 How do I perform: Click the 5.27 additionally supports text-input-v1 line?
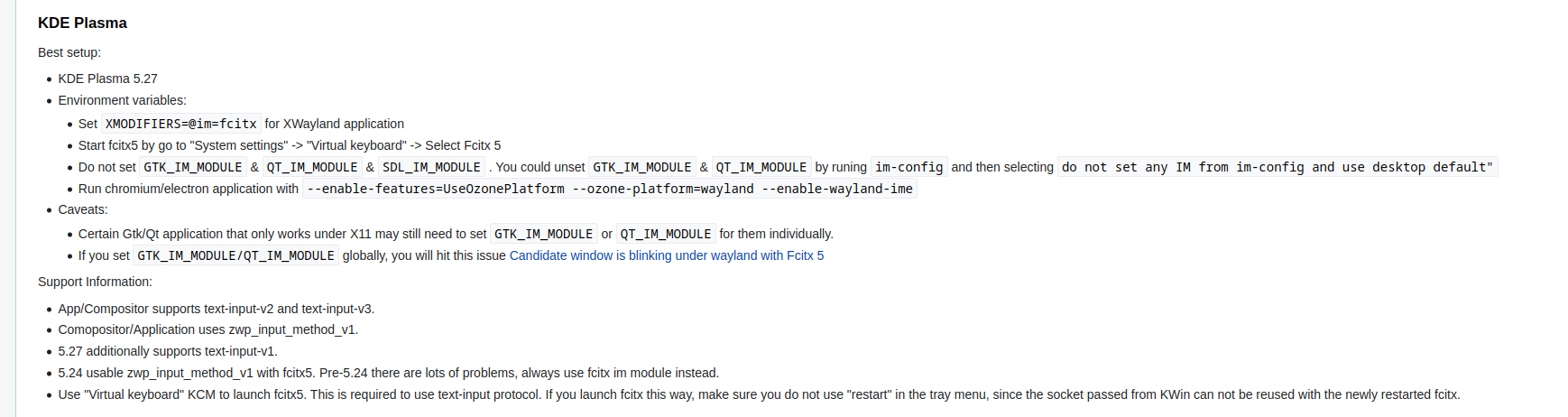[168, 351]
